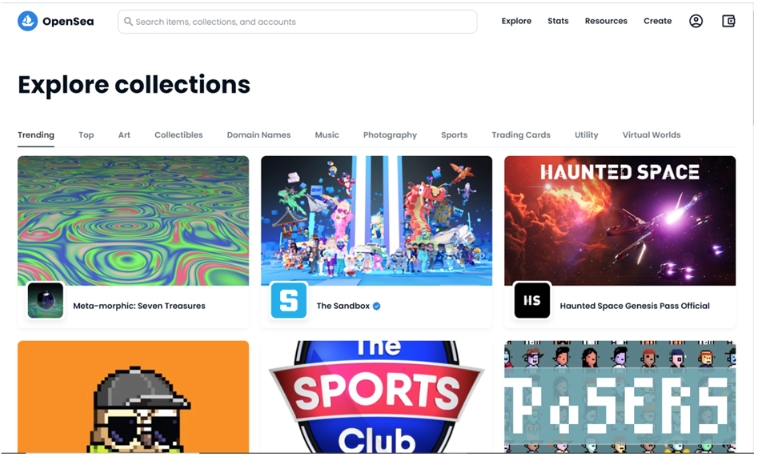Open the Haunted Space banner image

(x=620, y=221)
